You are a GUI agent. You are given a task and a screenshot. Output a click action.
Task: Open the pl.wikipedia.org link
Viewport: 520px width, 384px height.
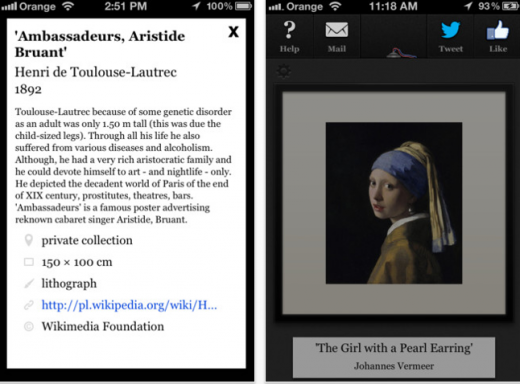pyautogui.click(x=129, y=305)
